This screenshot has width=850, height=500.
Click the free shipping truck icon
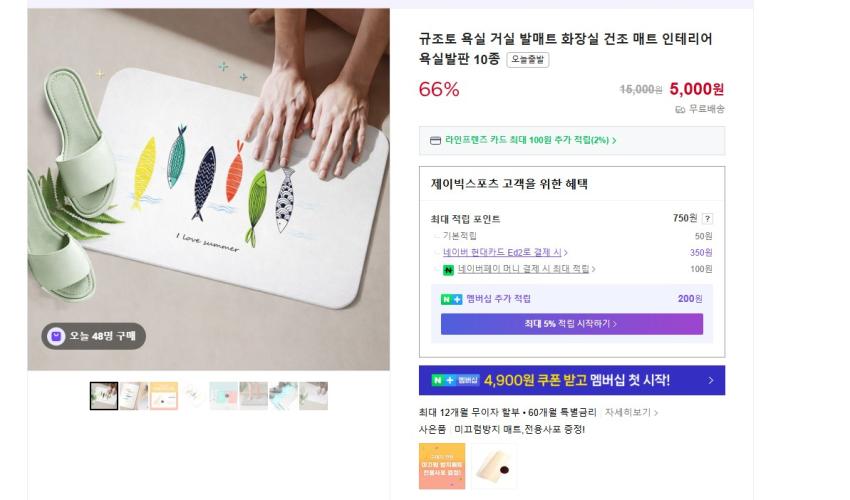pyautogui.click(x=680, y=109)
